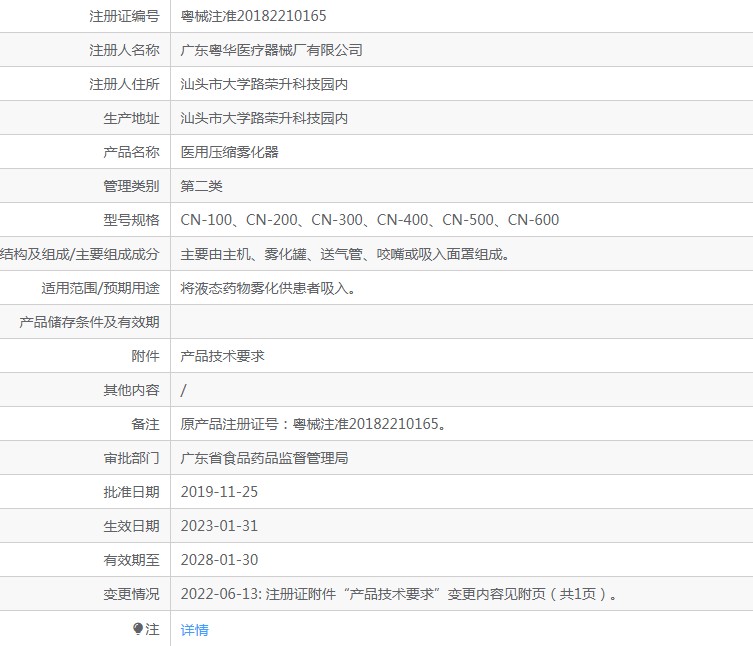Select registration number 粤械注准20182210165 in top row
Screen dimensions: 753x646
pos(253,16)
